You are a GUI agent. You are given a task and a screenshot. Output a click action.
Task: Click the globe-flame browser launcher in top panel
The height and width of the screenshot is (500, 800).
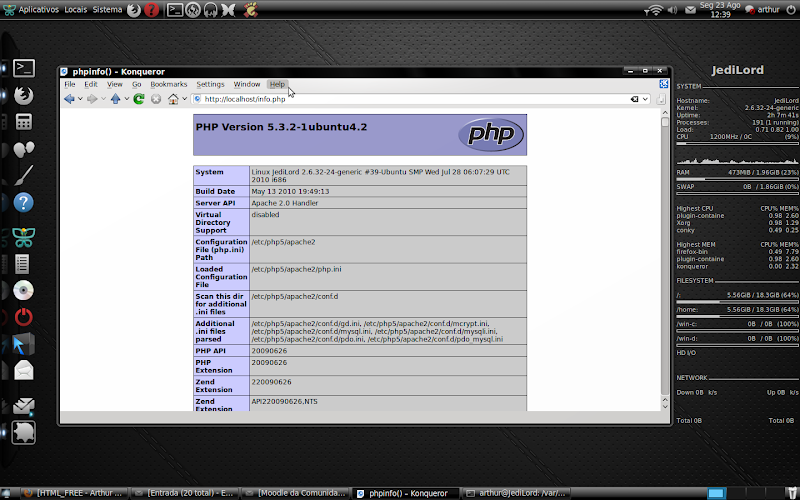[193, 10]
